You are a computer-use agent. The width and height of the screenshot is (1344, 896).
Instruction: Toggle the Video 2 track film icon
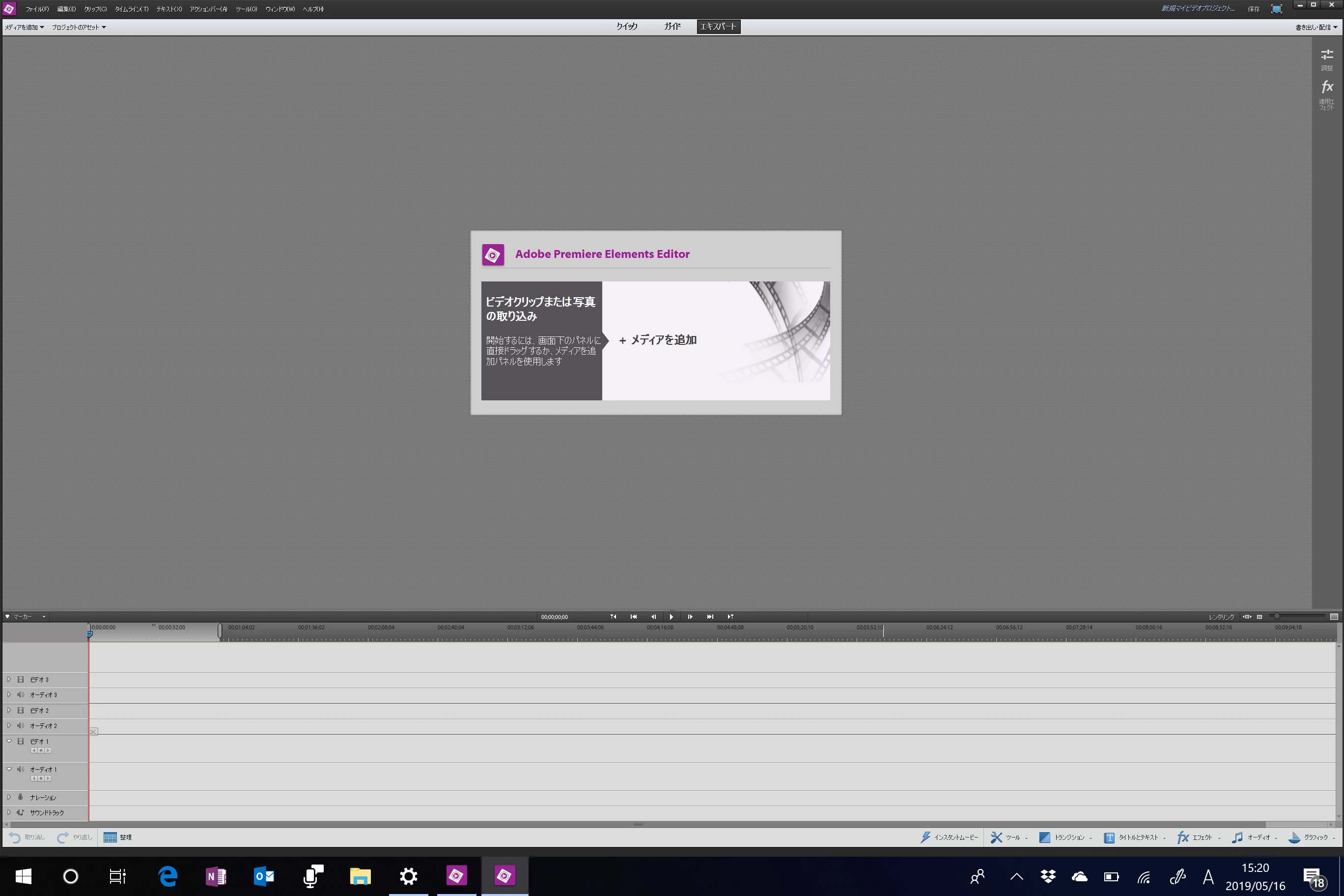coord(21,710)
